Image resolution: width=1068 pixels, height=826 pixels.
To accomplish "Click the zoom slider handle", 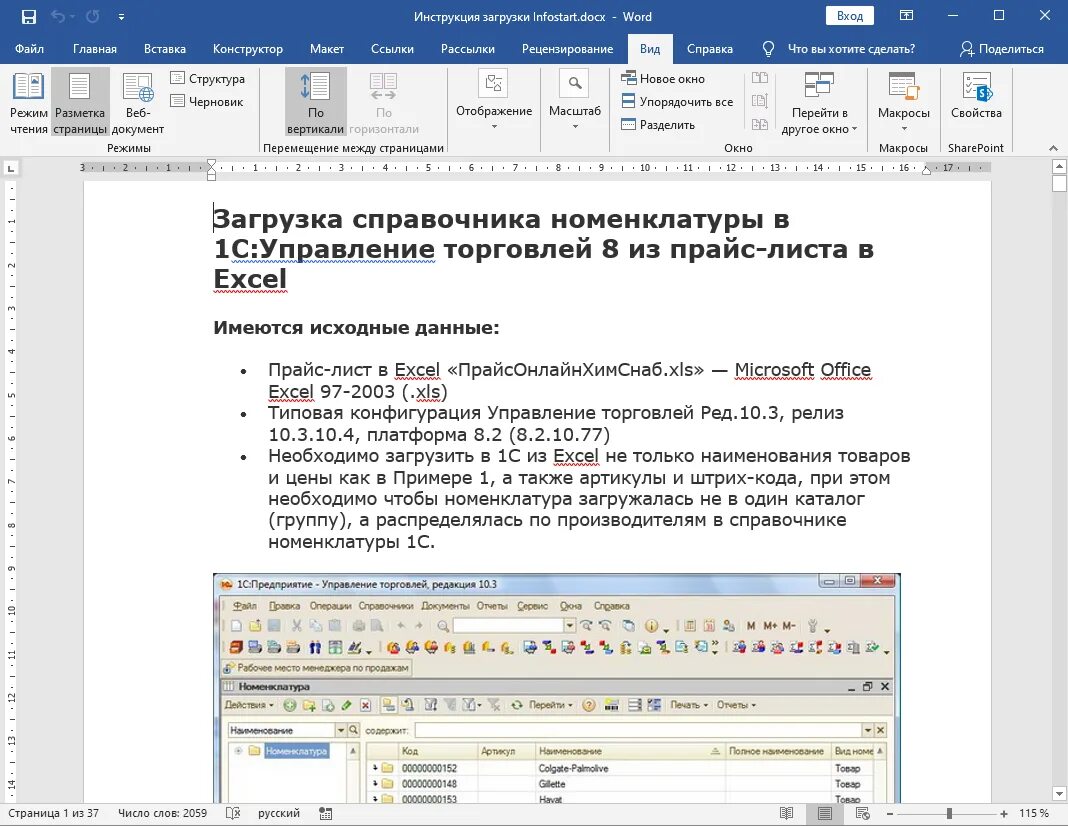I will (949, 814).
